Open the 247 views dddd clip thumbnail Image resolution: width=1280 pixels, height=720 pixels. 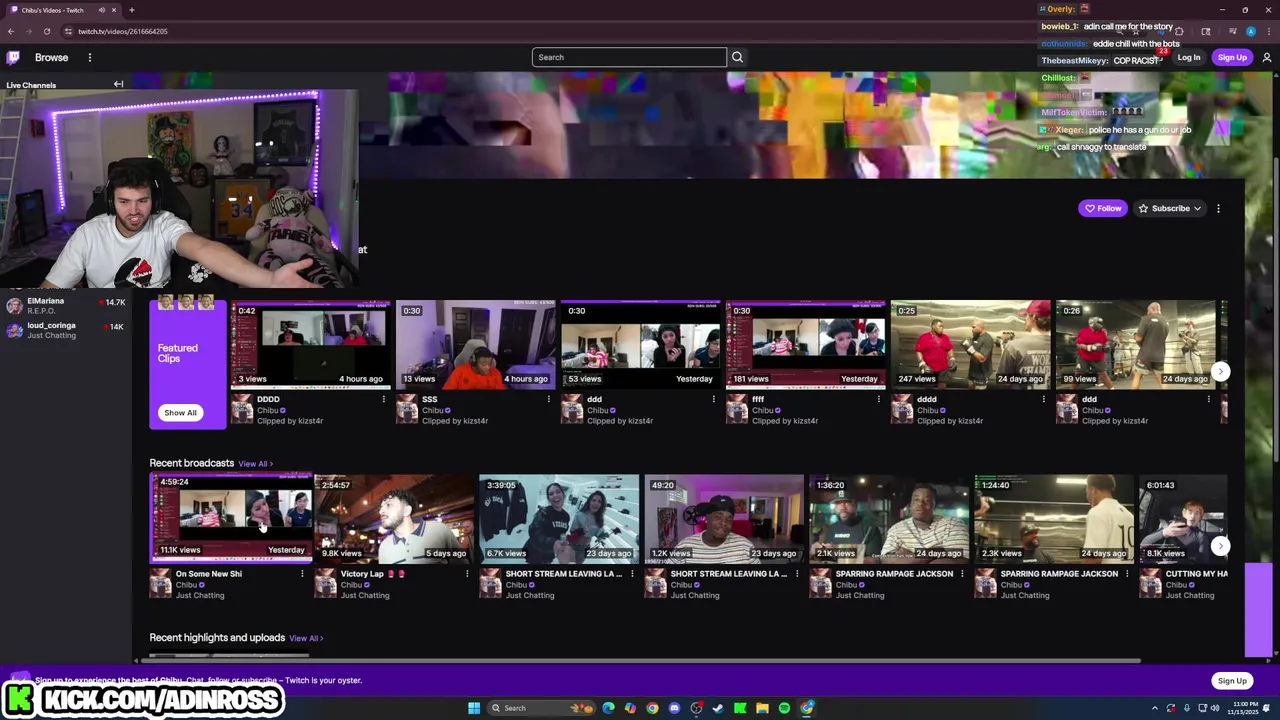971,344
